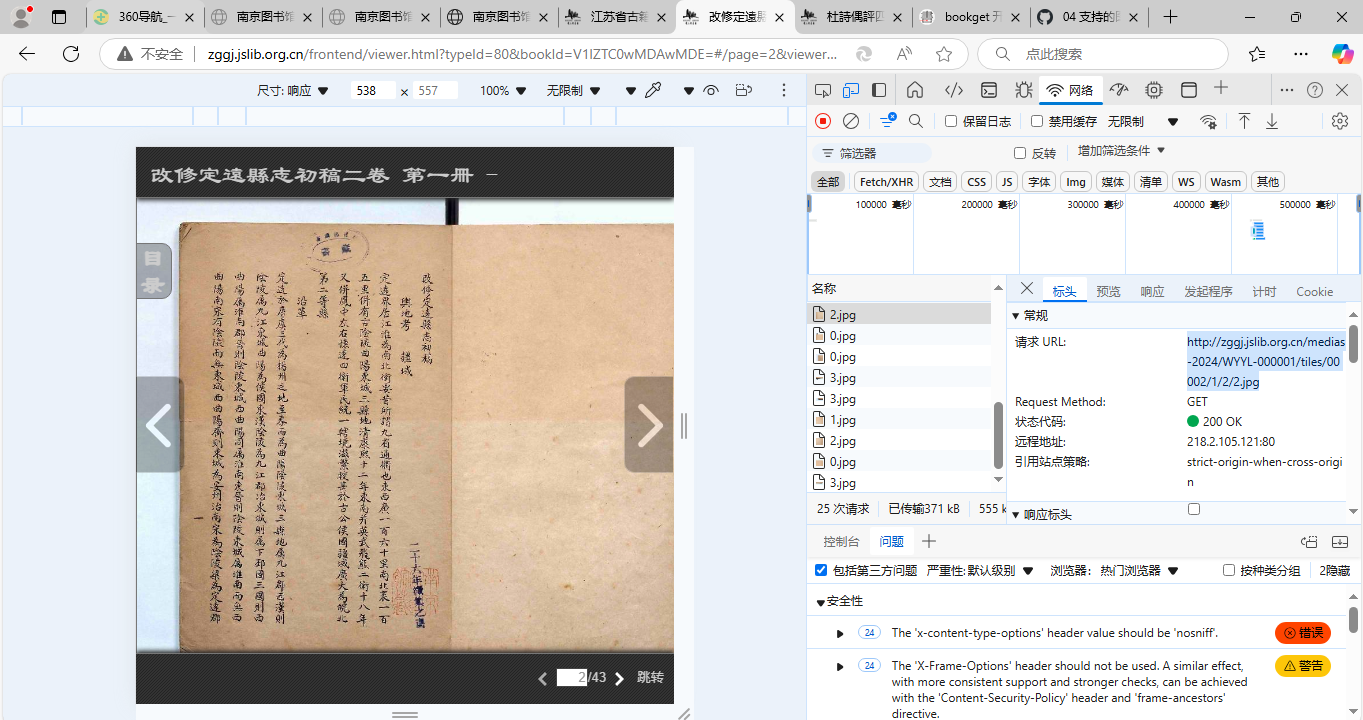Rotate the emulated device screen

(743, 90)
